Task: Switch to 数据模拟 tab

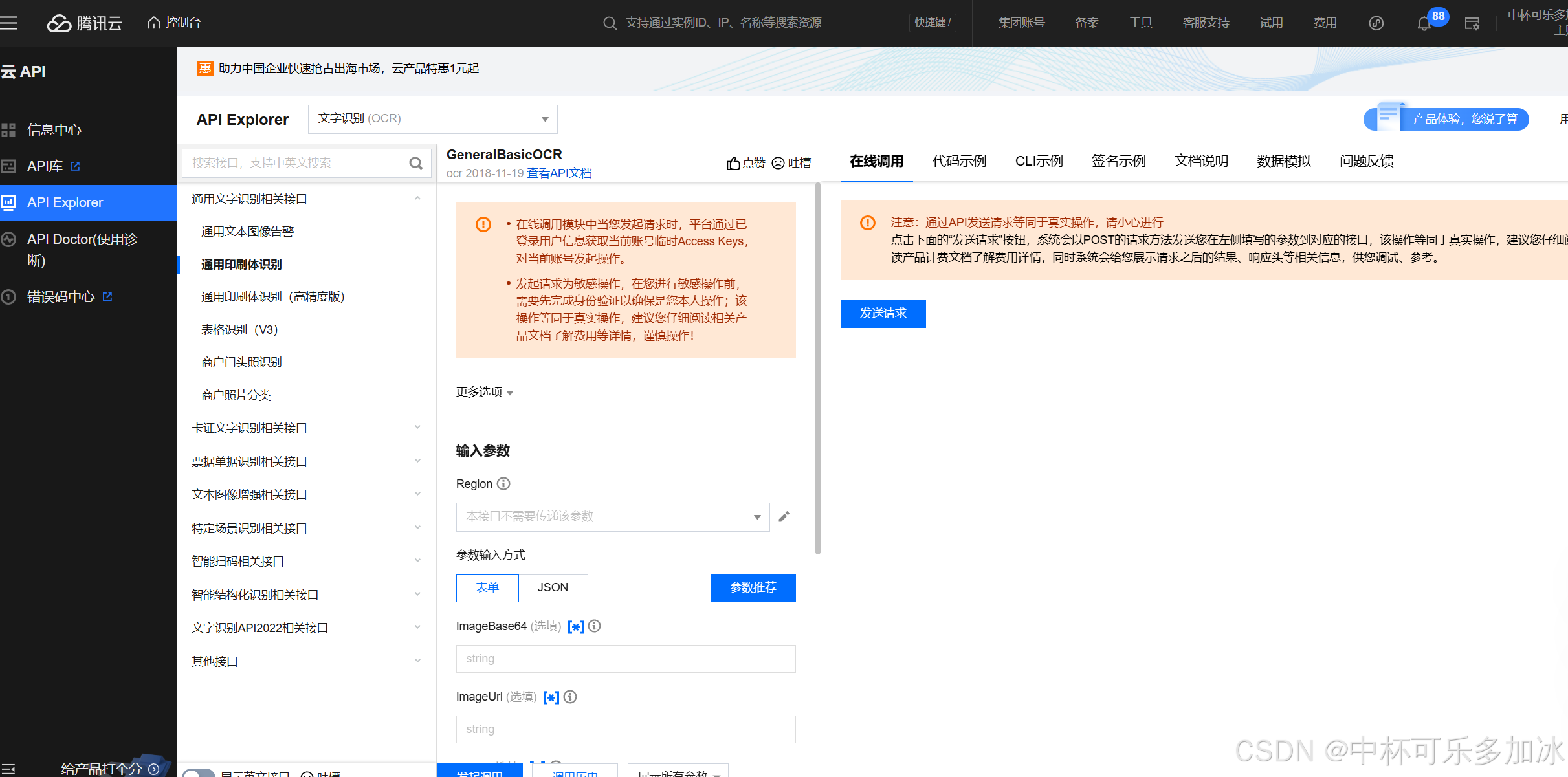Action: tap(1284, 161)
